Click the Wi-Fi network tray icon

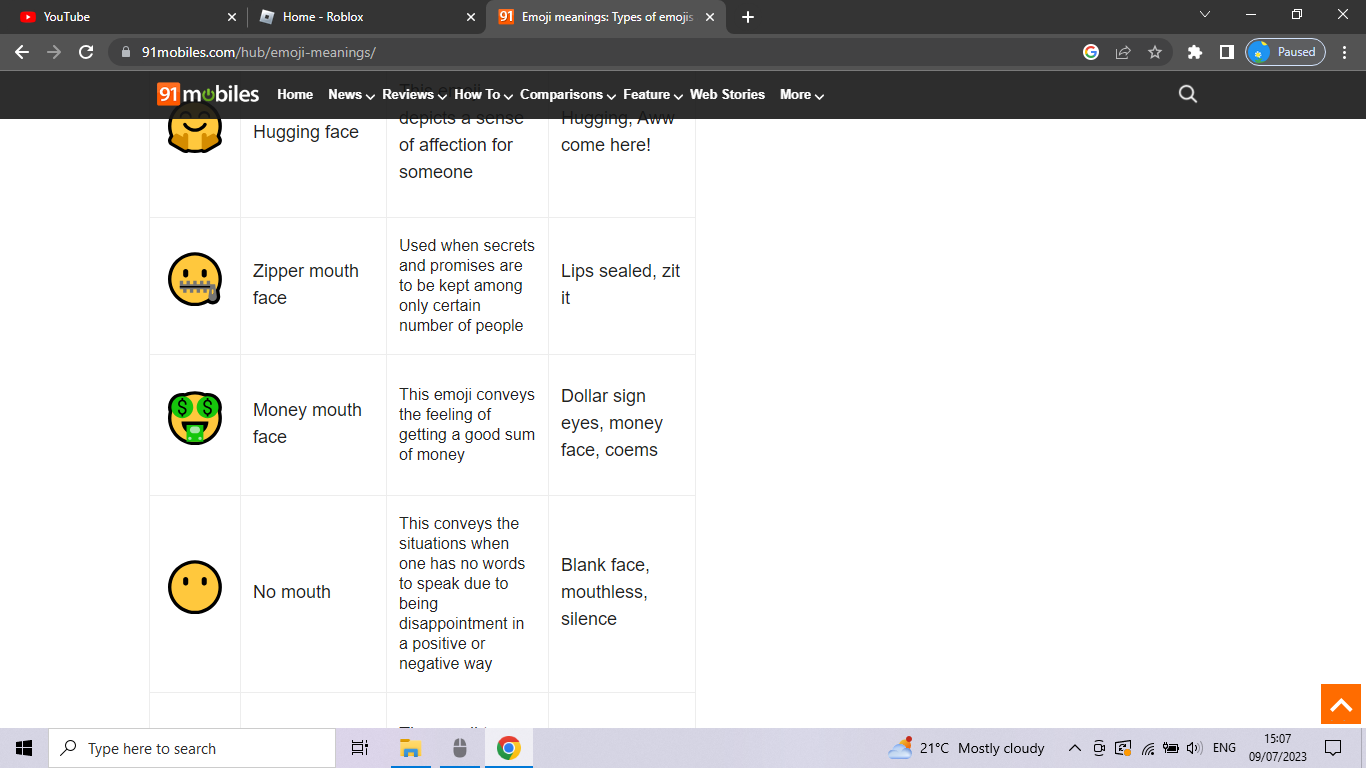tap(1148, 748)
